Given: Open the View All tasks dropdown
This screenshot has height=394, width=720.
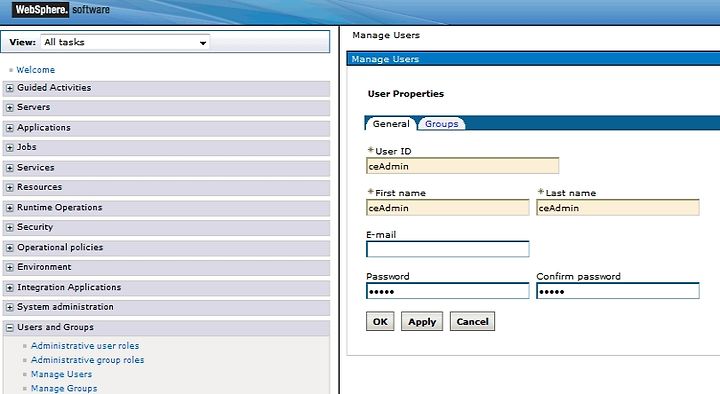Looking at the screenshot, I should (x=125, y=42).
